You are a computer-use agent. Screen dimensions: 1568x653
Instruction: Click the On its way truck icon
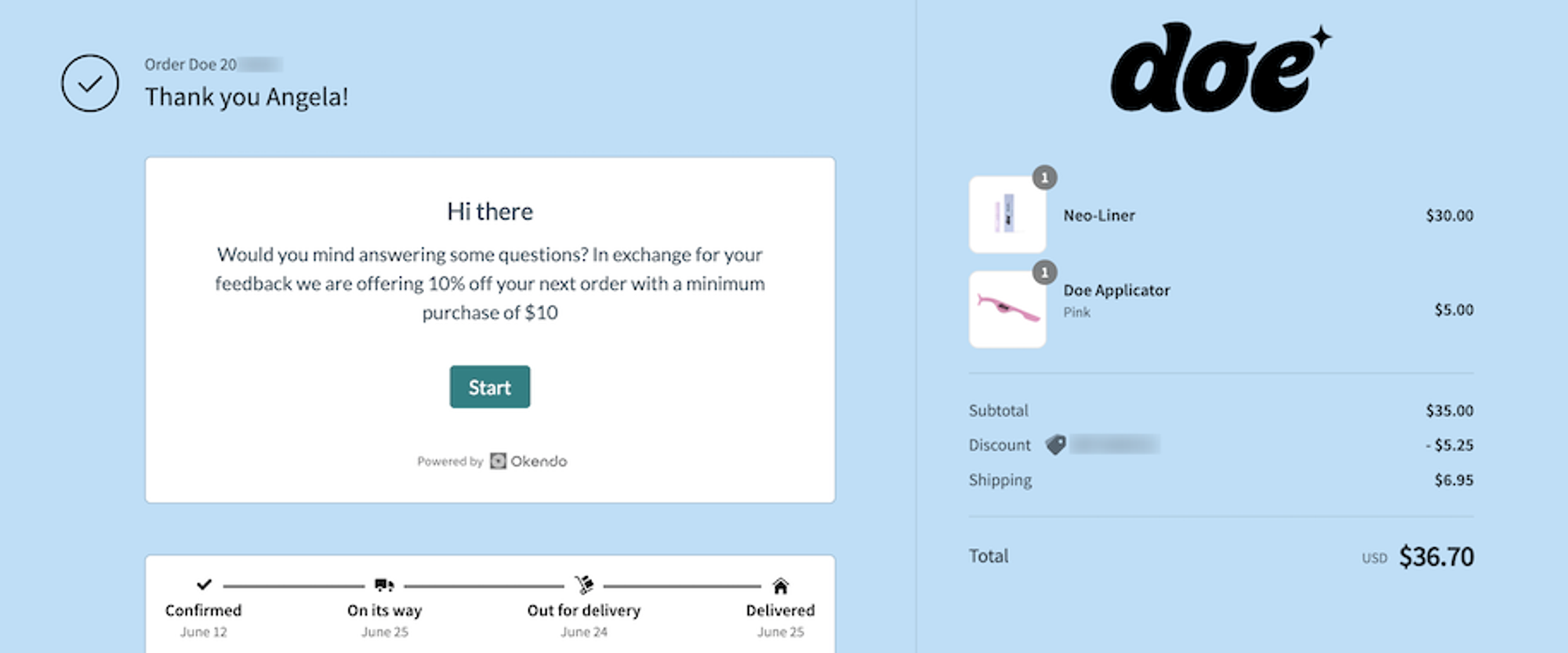[x=384, y=585]
